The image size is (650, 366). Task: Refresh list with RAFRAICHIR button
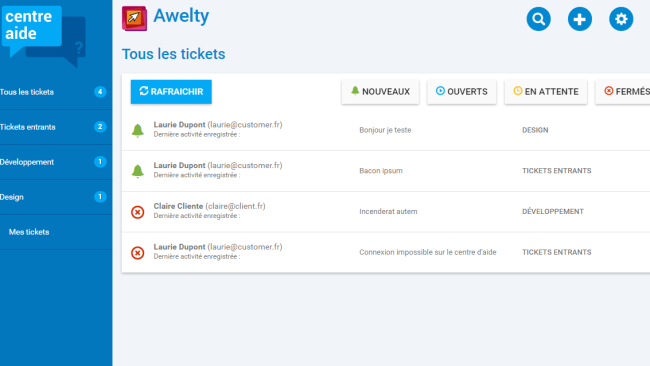[x=171, y=92]
